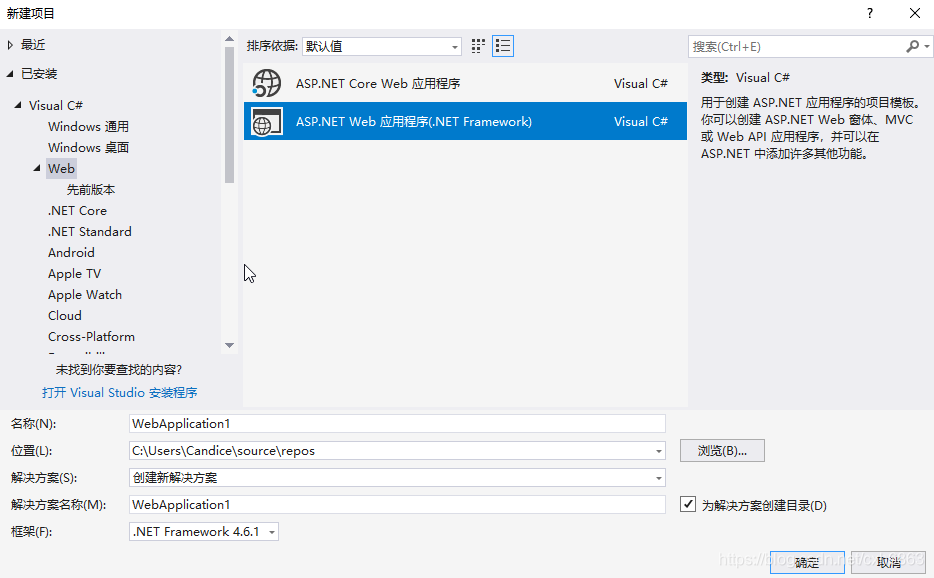This screenshot has width=934, height=578.
Task: Select ASP.NET Core Web 应用程序 template
Action: pos(465,83)
